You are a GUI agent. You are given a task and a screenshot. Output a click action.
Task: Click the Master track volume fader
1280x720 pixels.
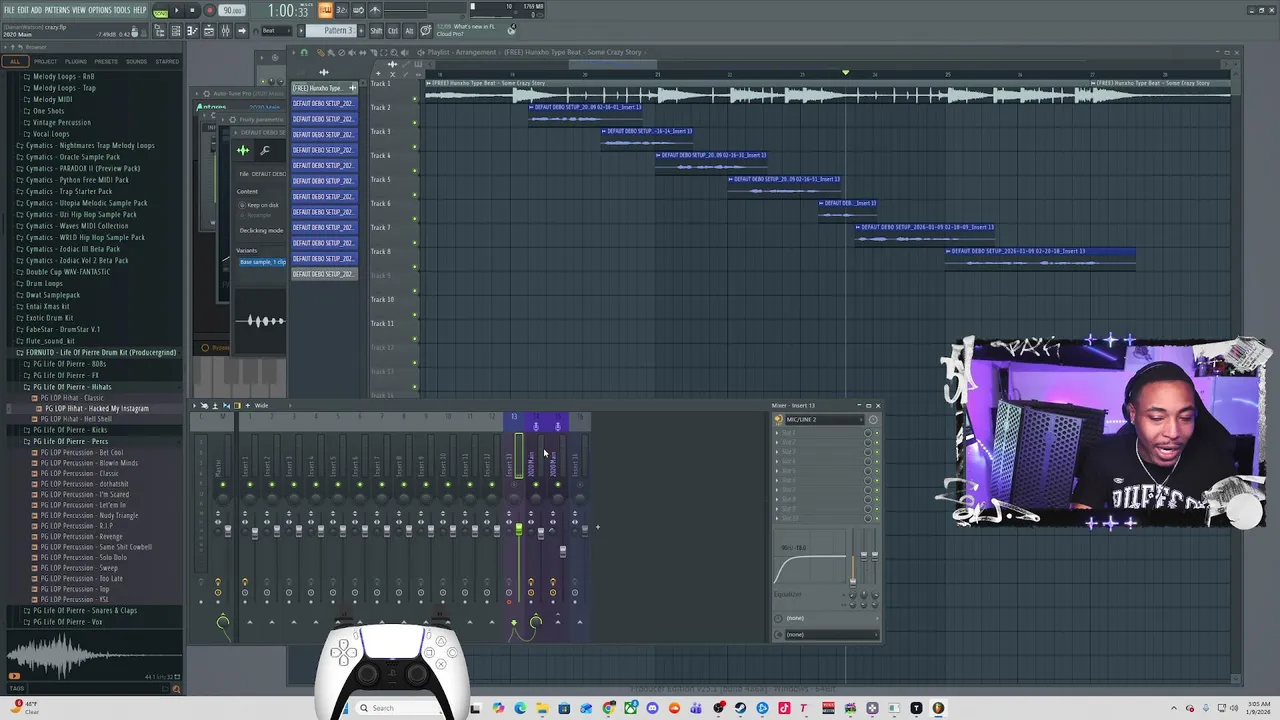[x=229, y=531]
